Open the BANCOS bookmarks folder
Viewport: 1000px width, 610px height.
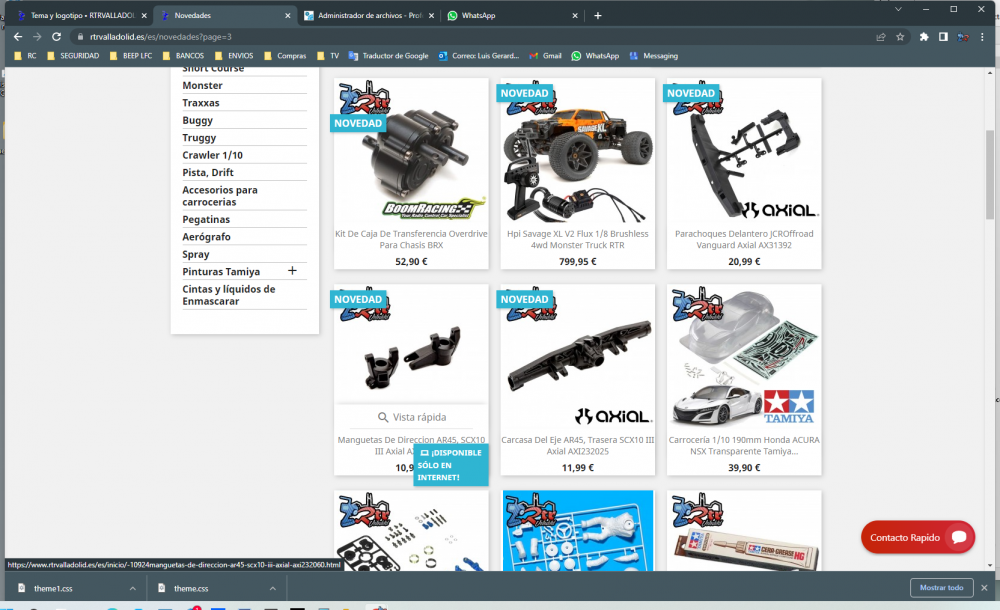click(x=185, y=55)
